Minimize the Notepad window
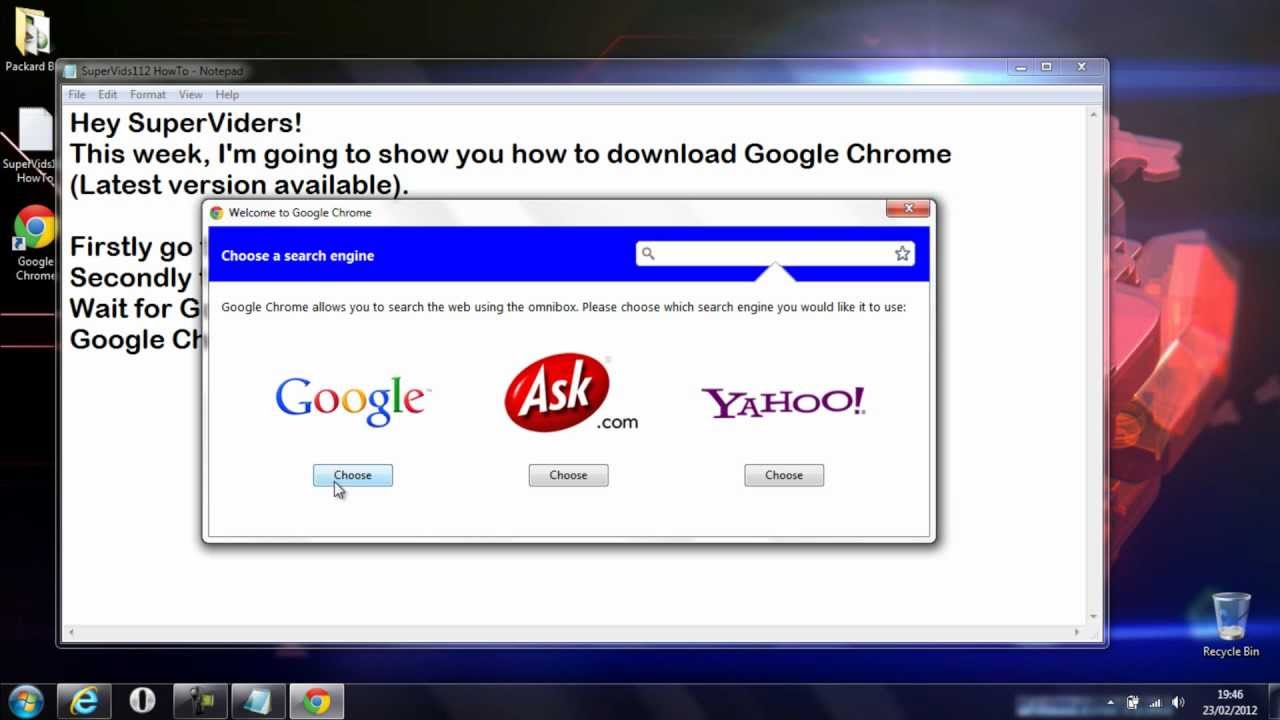Screen dimensions: 1280x720 pyautogui.click(x=1021, y=67)
